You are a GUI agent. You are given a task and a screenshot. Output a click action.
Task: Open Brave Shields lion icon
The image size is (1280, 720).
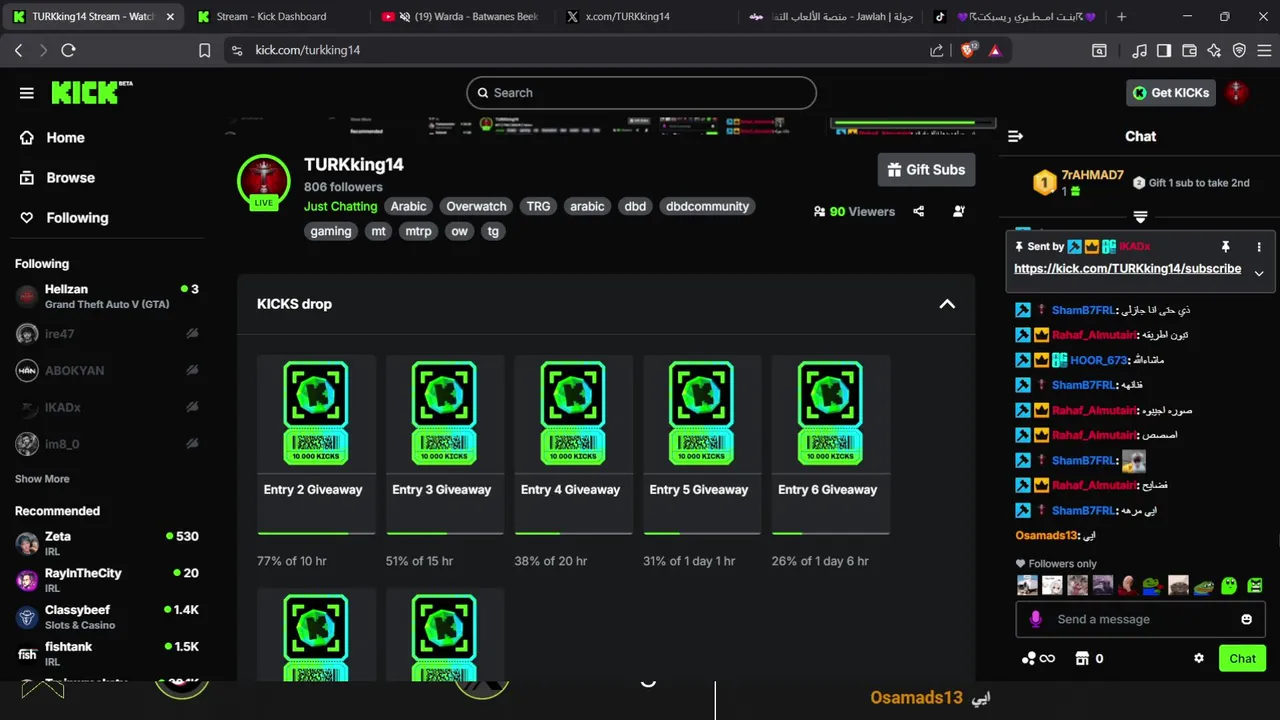(967, 50)
